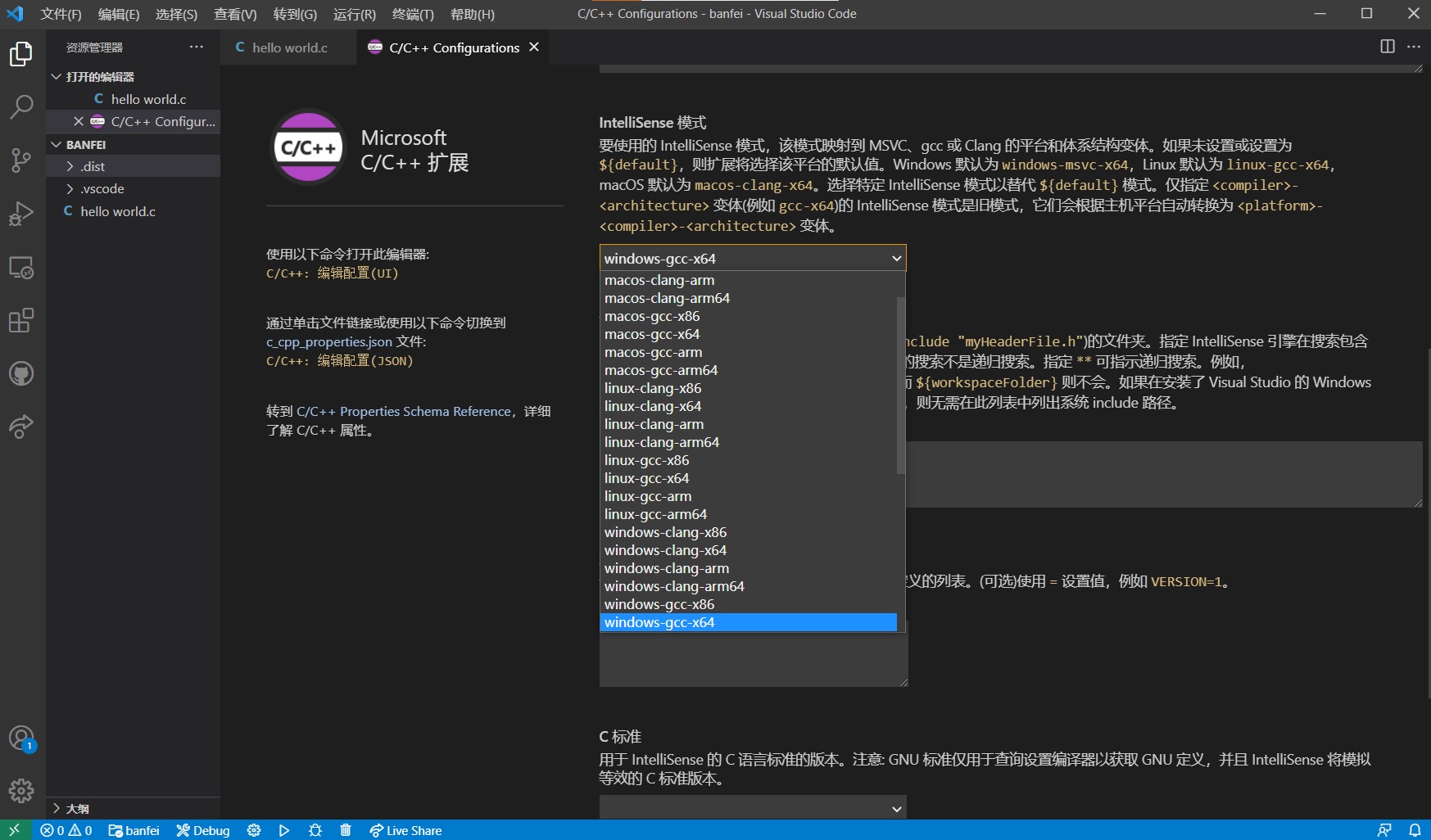Close the C/C++ Configurations tab
Image resolution: width=1431 pixels, height=840 pixels.
(534, 47)
